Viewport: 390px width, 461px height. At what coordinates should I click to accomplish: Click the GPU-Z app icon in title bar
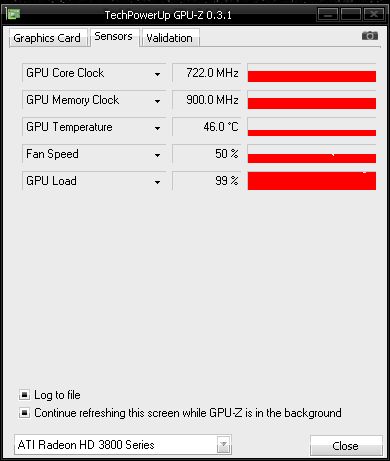[x=13, y=14]
